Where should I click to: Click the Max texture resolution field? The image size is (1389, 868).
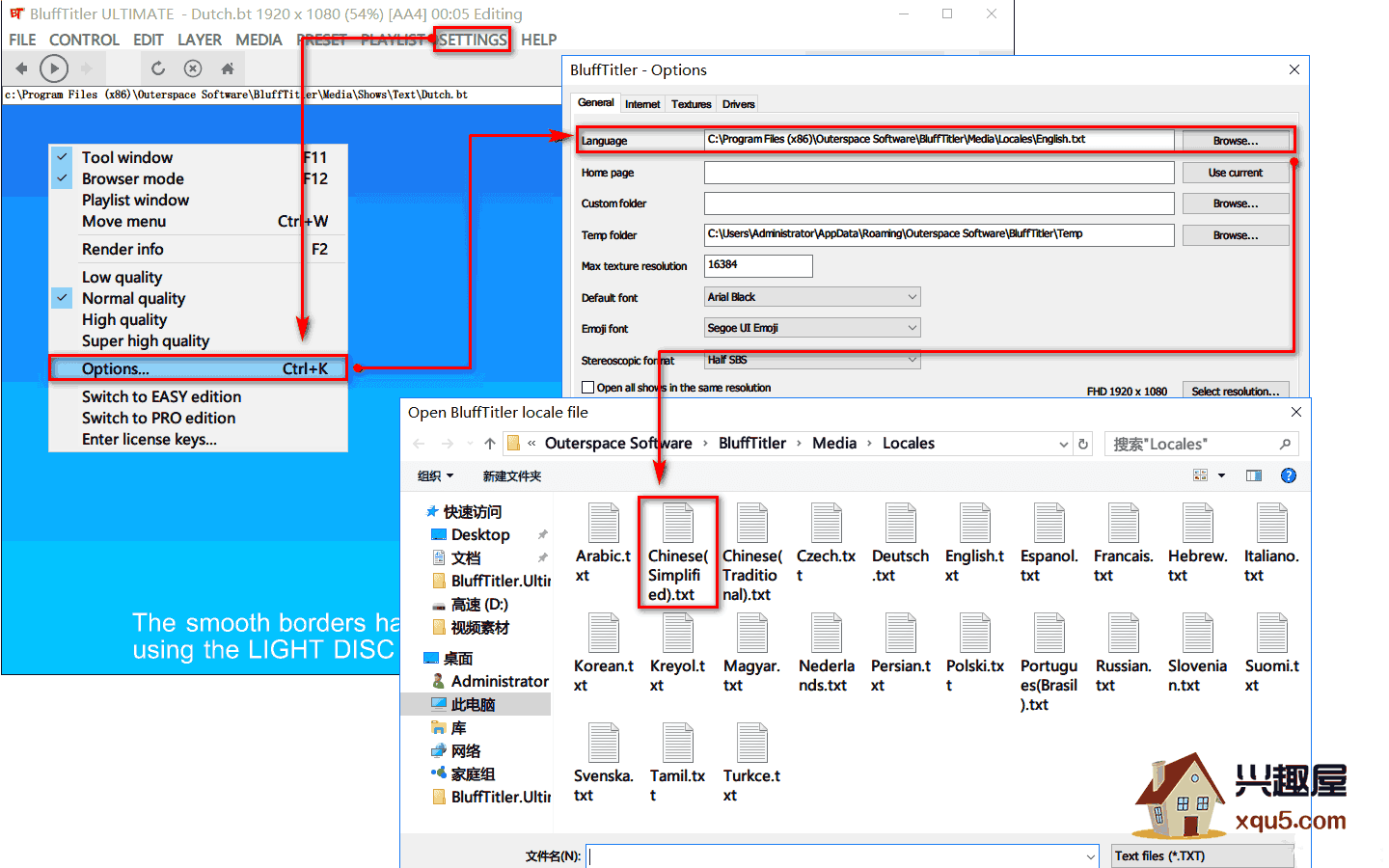(758, 265)
